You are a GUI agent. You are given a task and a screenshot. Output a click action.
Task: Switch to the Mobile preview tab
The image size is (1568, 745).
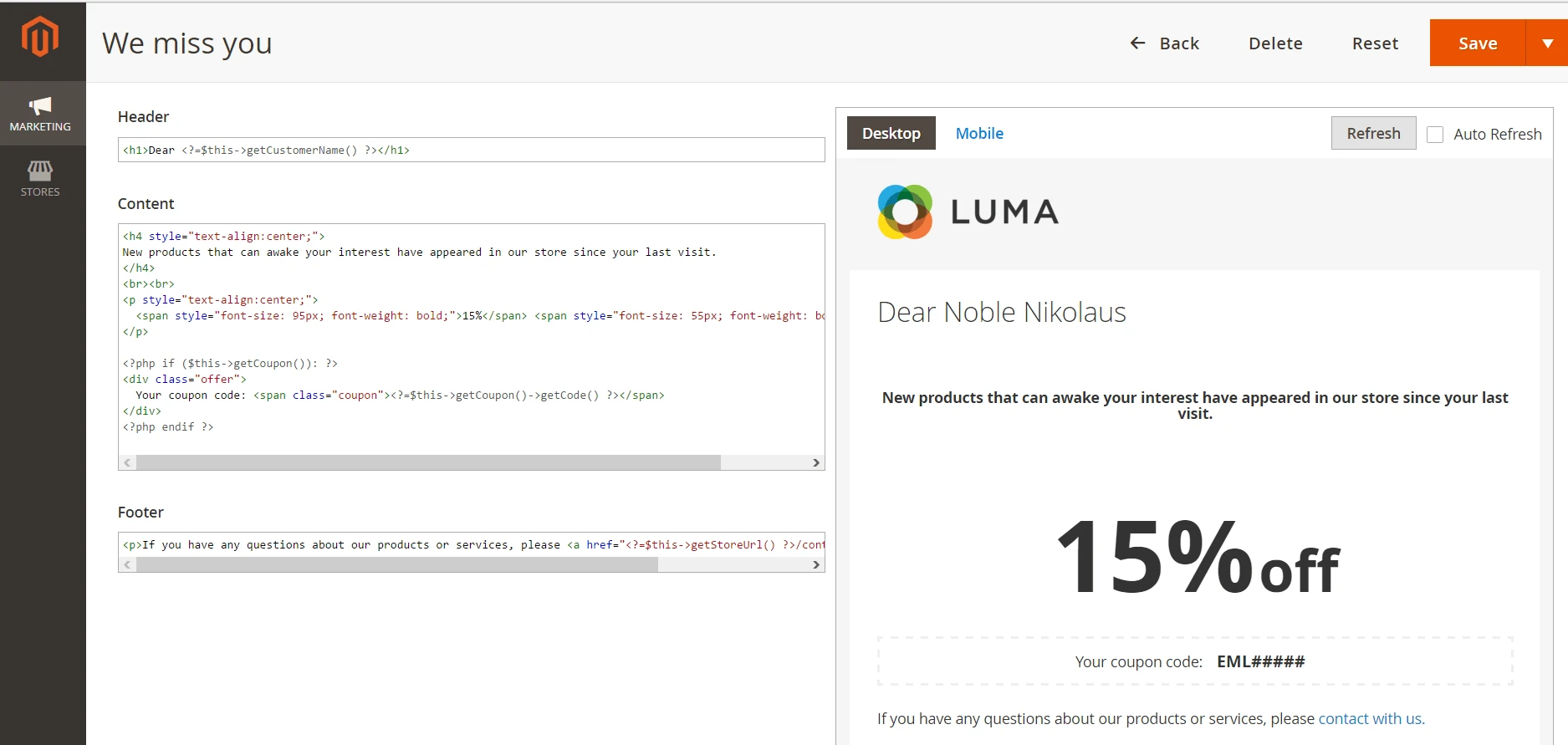coord(979,134)
